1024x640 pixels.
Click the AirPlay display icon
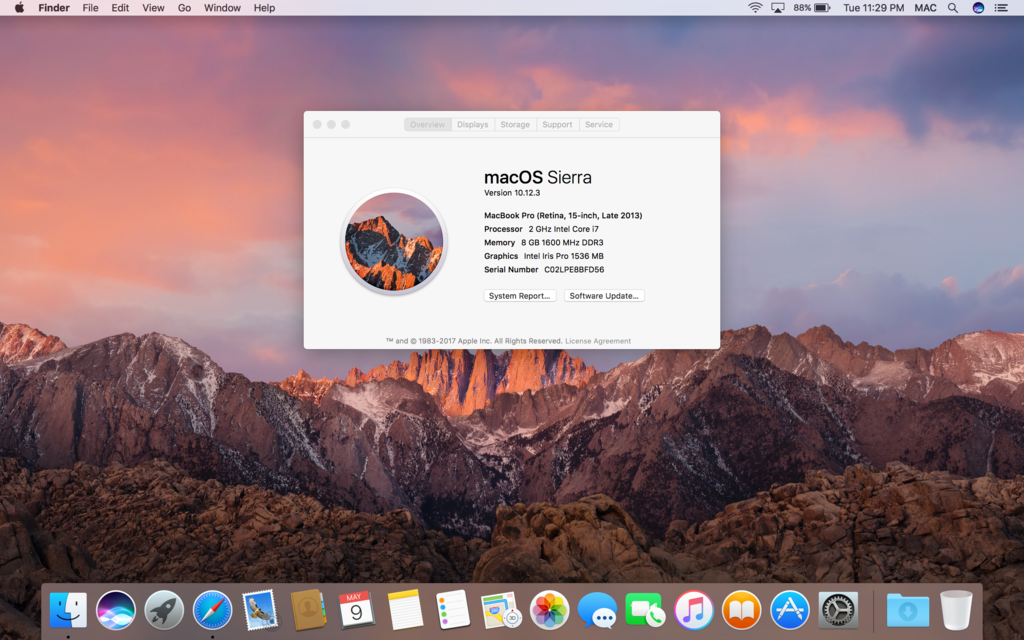click(778, 8)
